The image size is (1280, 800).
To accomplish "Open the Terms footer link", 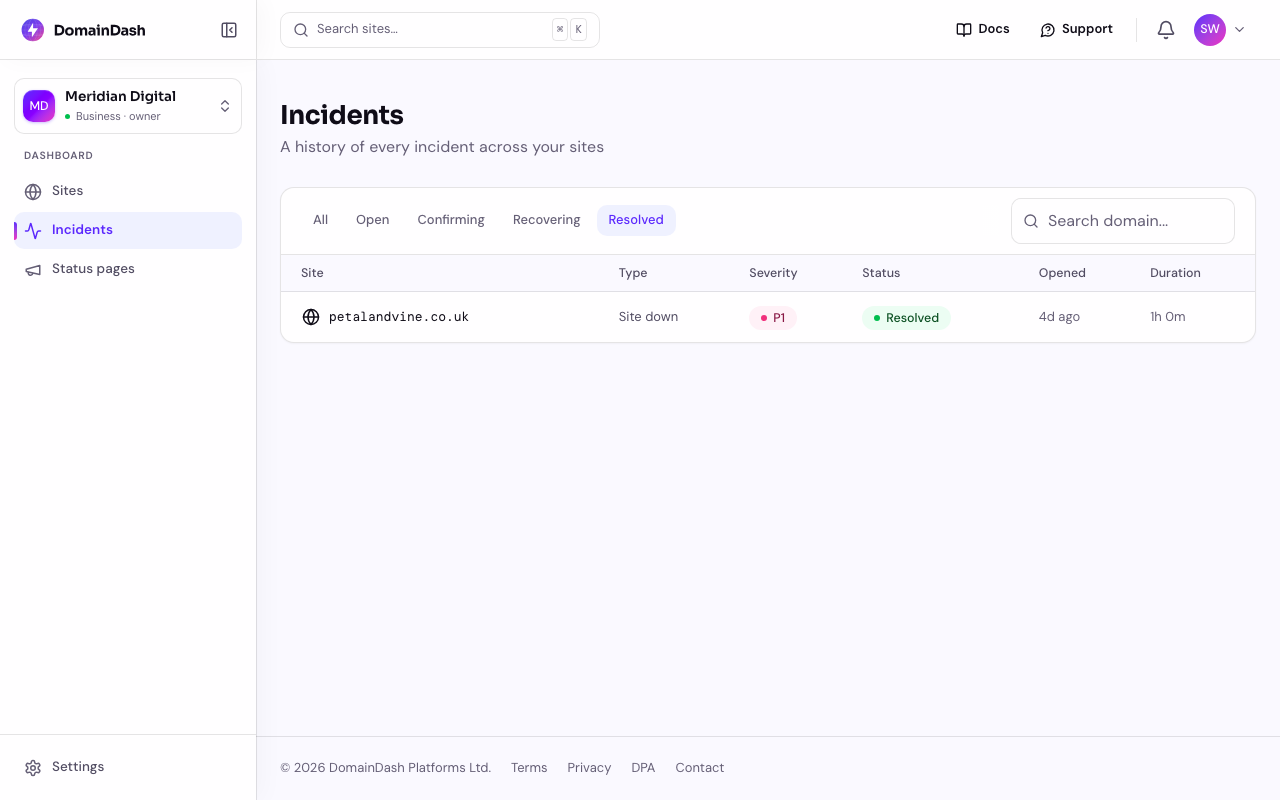I will tap(529, 768).
